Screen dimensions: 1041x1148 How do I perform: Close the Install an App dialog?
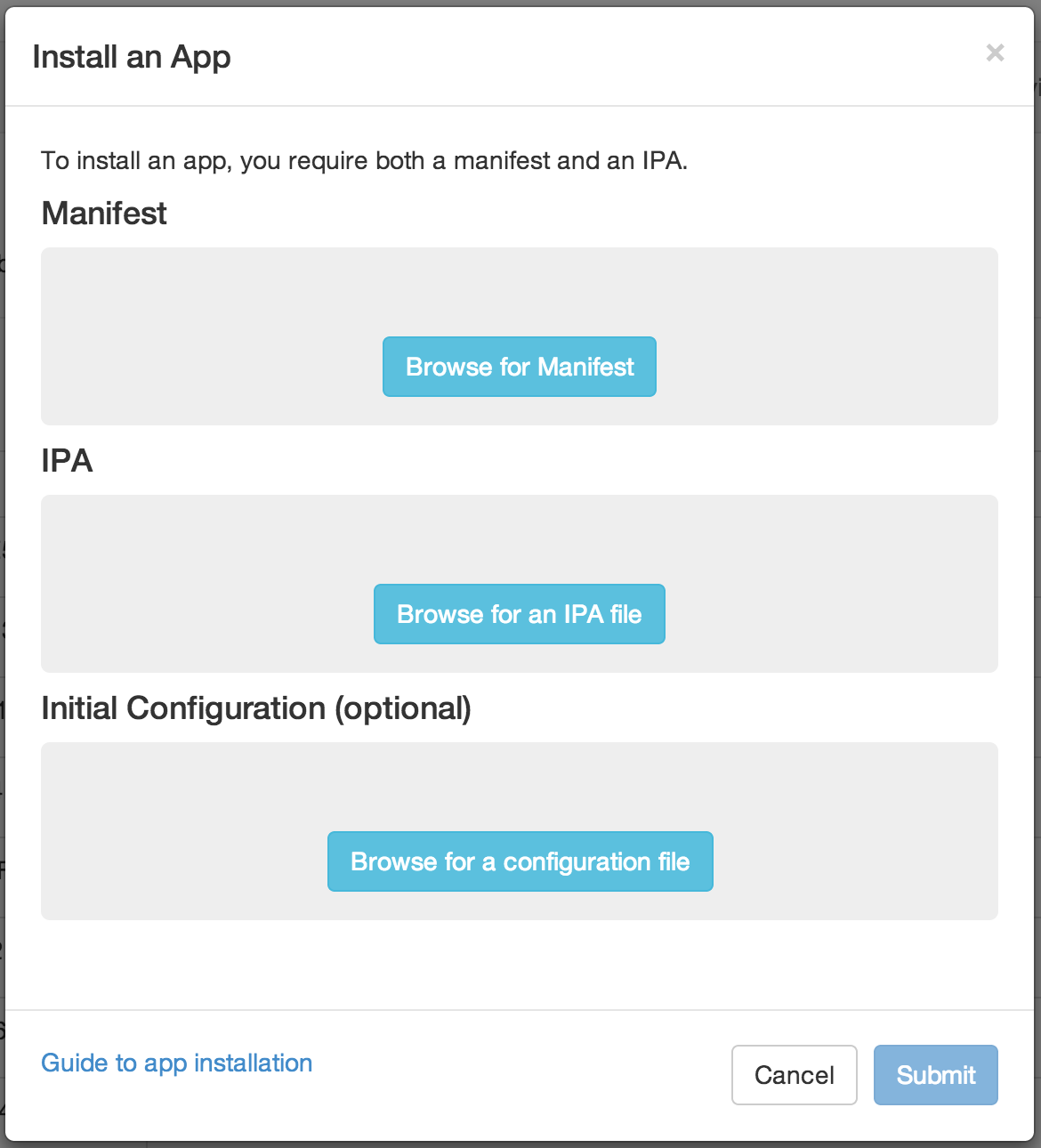pyautogui.click(x=995, y=53)
